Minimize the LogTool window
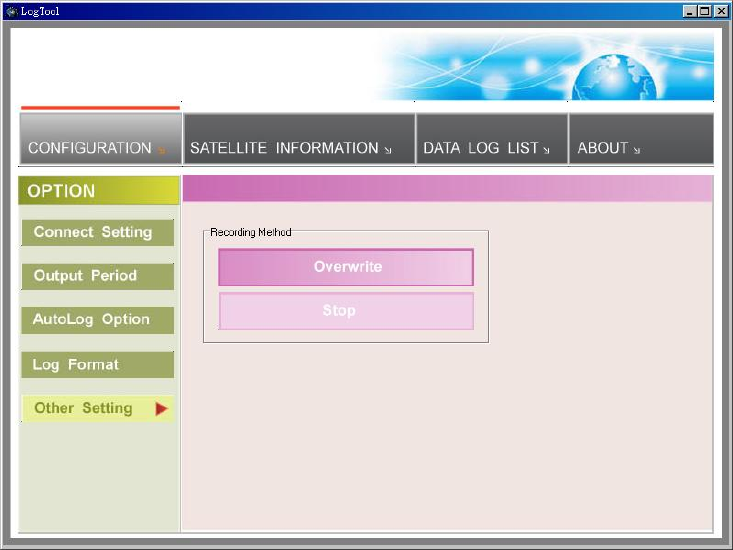 tap(689, 11)
